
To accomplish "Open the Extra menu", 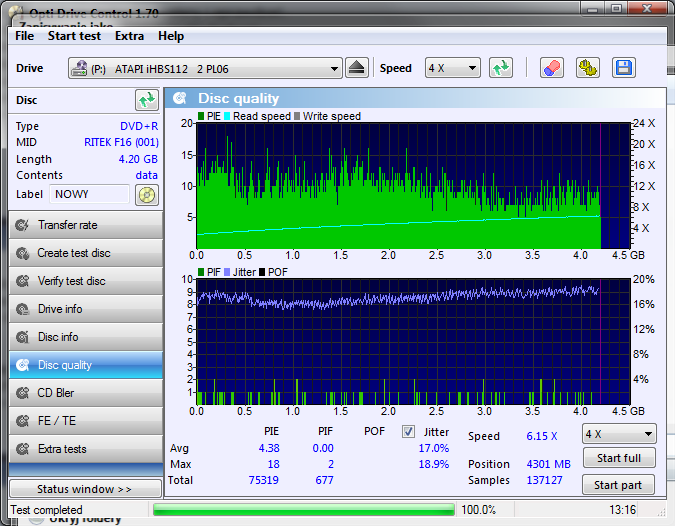I will (129, 36).
